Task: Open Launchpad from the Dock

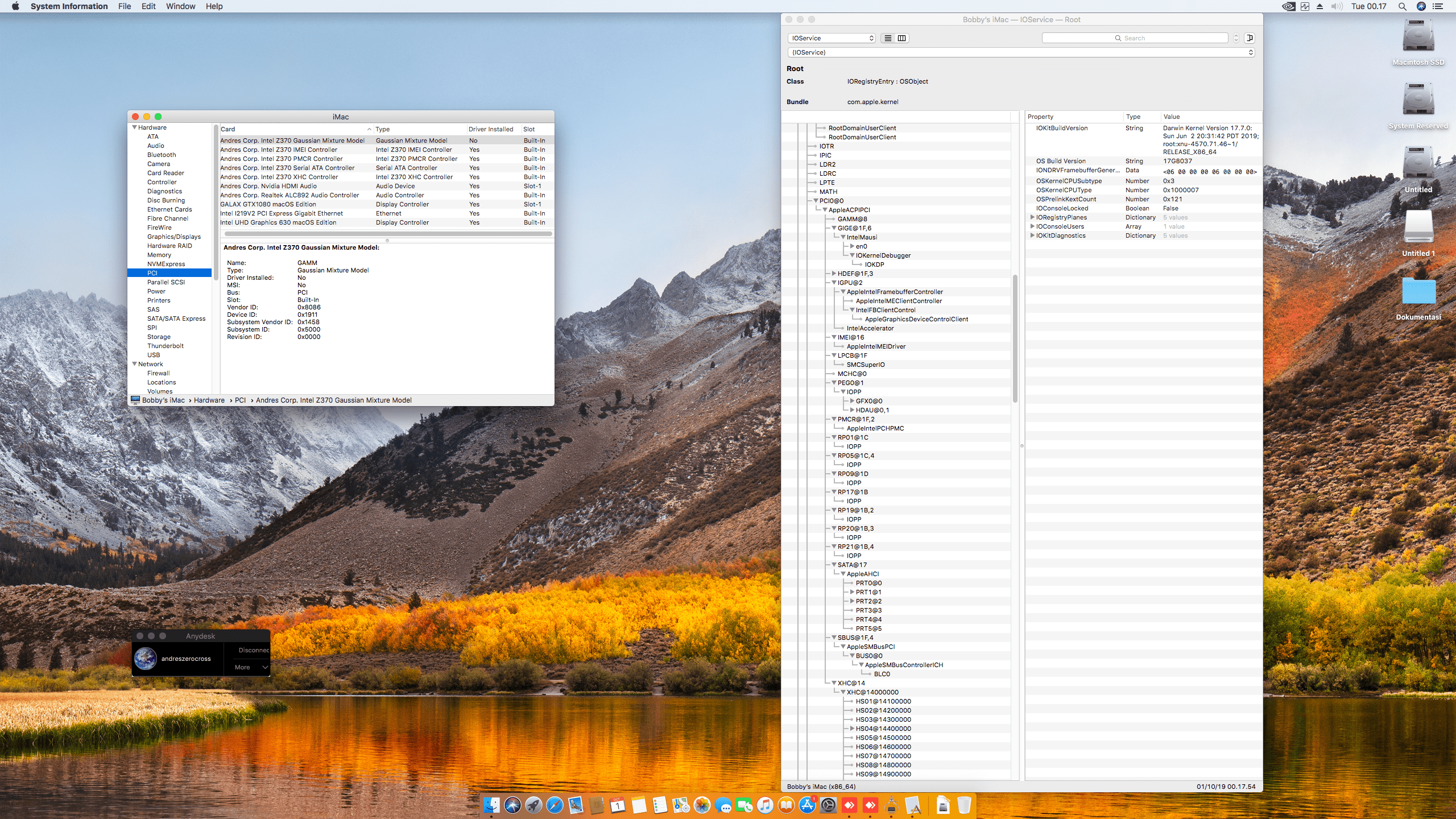Action: coord(533,805)
